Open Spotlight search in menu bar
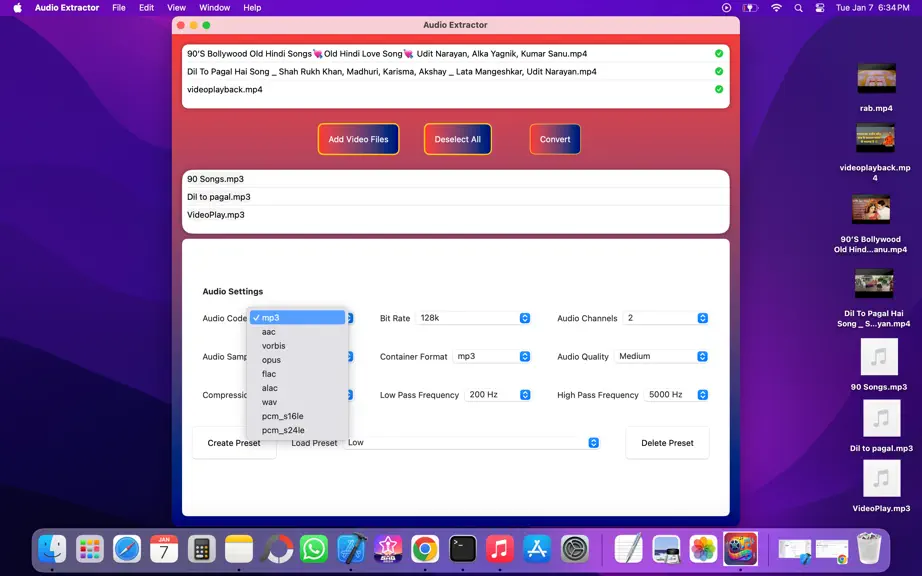This screenshot has height=576, width=922. 798,8
